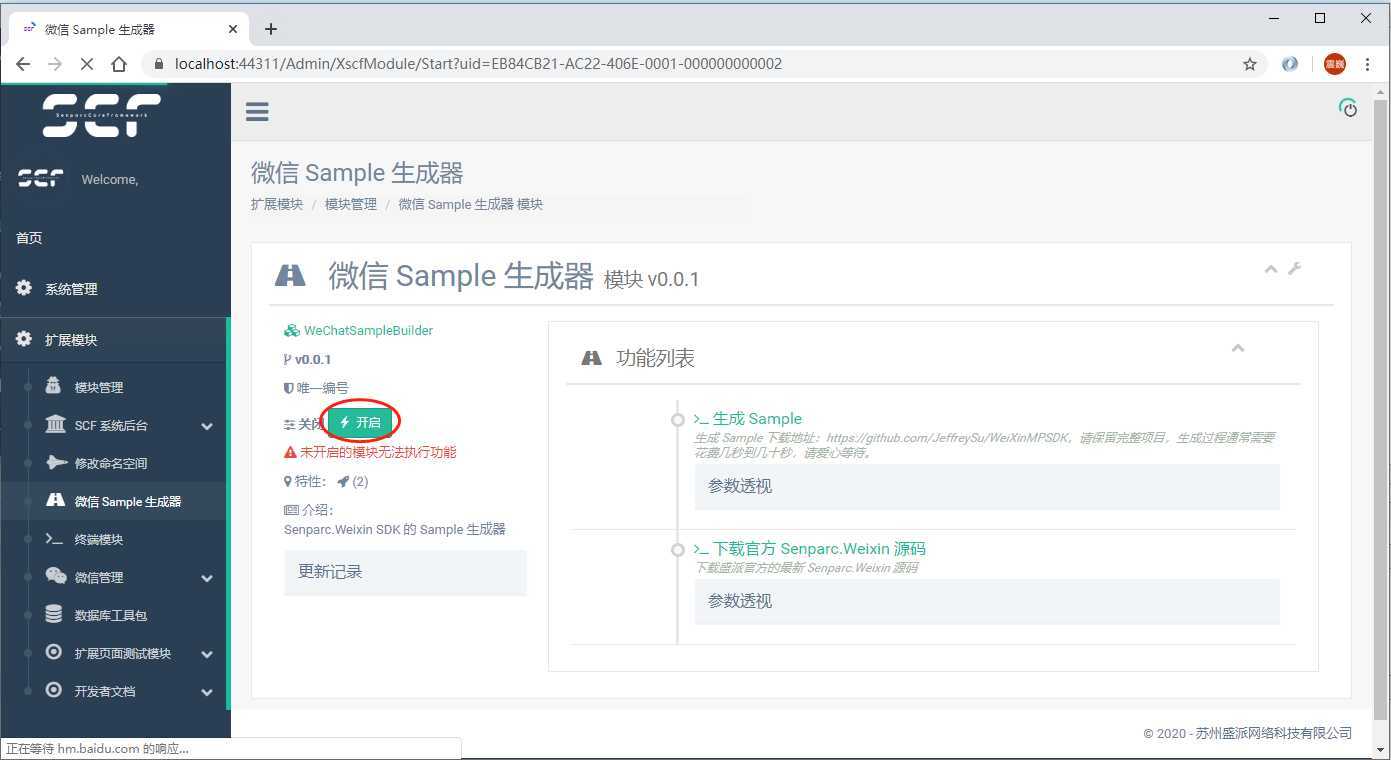Click the 扩展页面测试模块 circle icon
The width and height of the screenshot is (1391, 760).
[x=54, y=653]
